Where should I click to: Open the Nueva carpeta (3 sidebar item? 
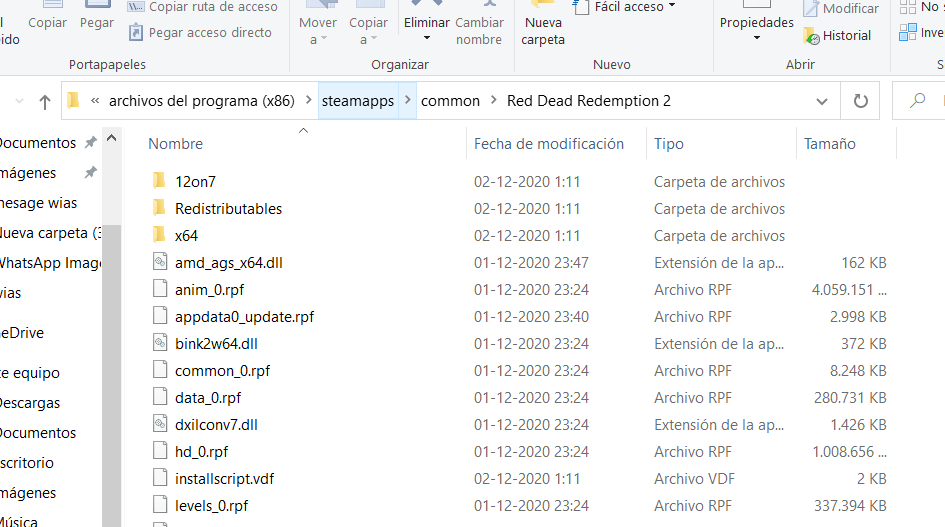51,233
